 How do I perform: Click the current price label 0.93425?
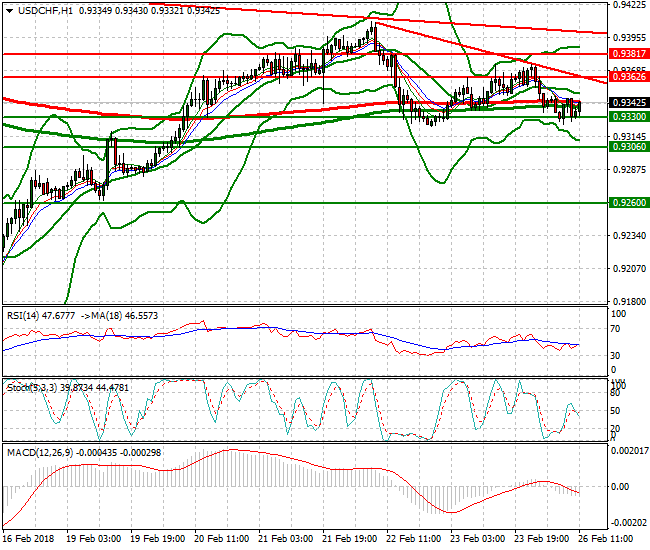pos(629,102)
